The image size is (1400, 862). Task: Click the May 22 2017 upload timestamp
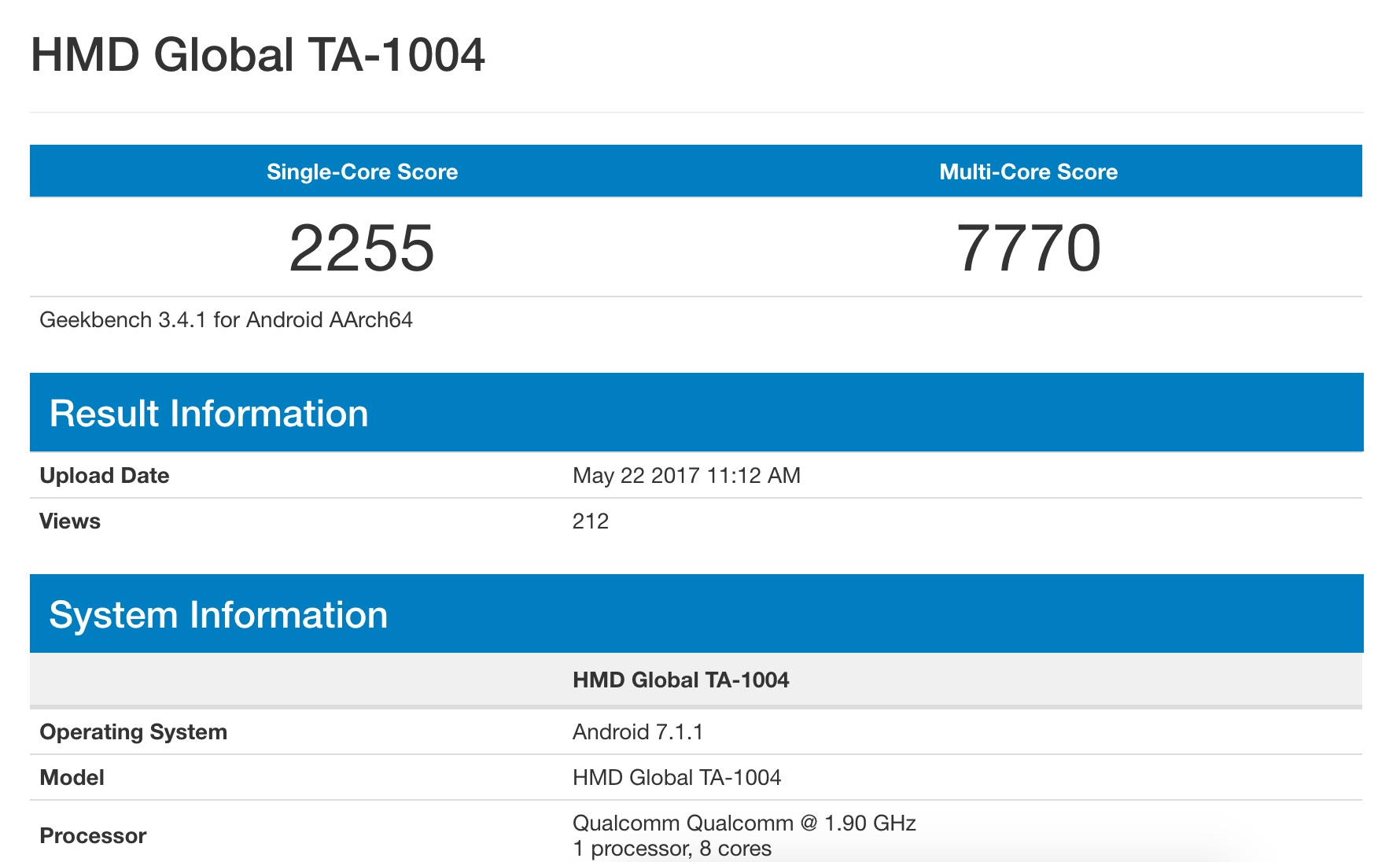[x=686, y=476]
